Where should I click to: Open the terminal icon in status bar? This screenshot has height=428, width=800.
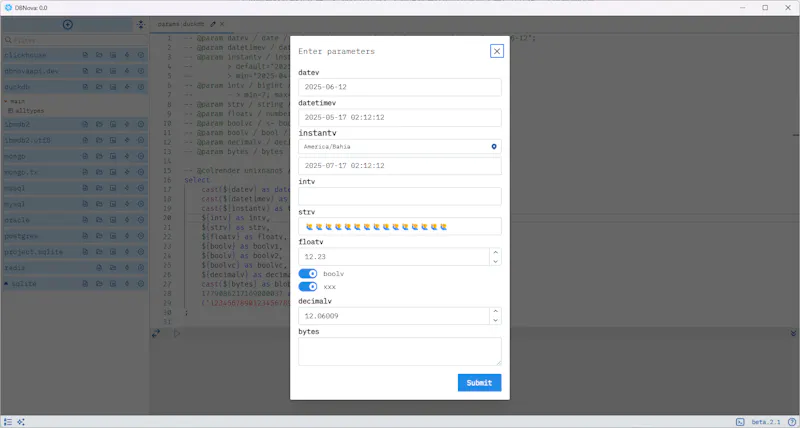click(x=740, y=422)
